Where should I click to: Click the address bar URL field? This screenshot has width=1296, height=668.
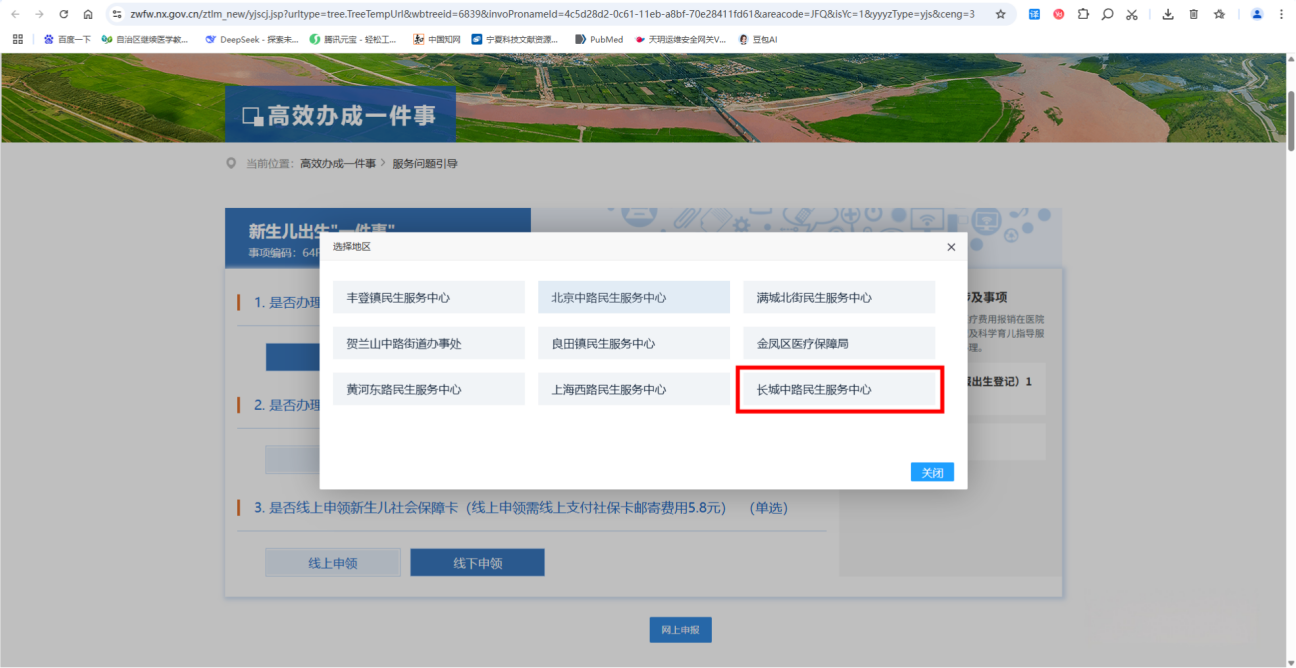(x=550, y=14)
